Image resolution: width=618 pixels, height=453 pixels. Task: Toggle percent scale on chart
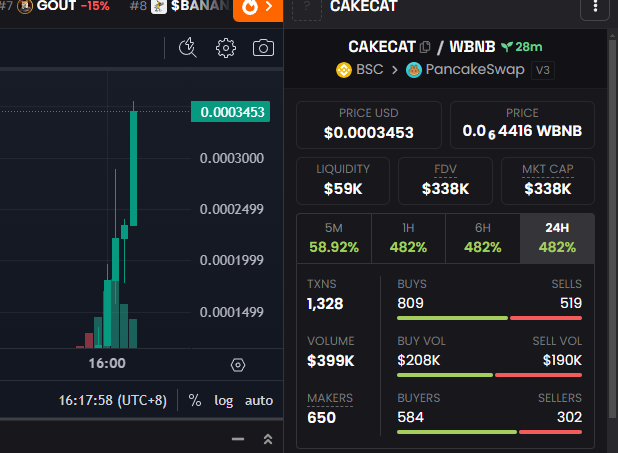(195, 401)
